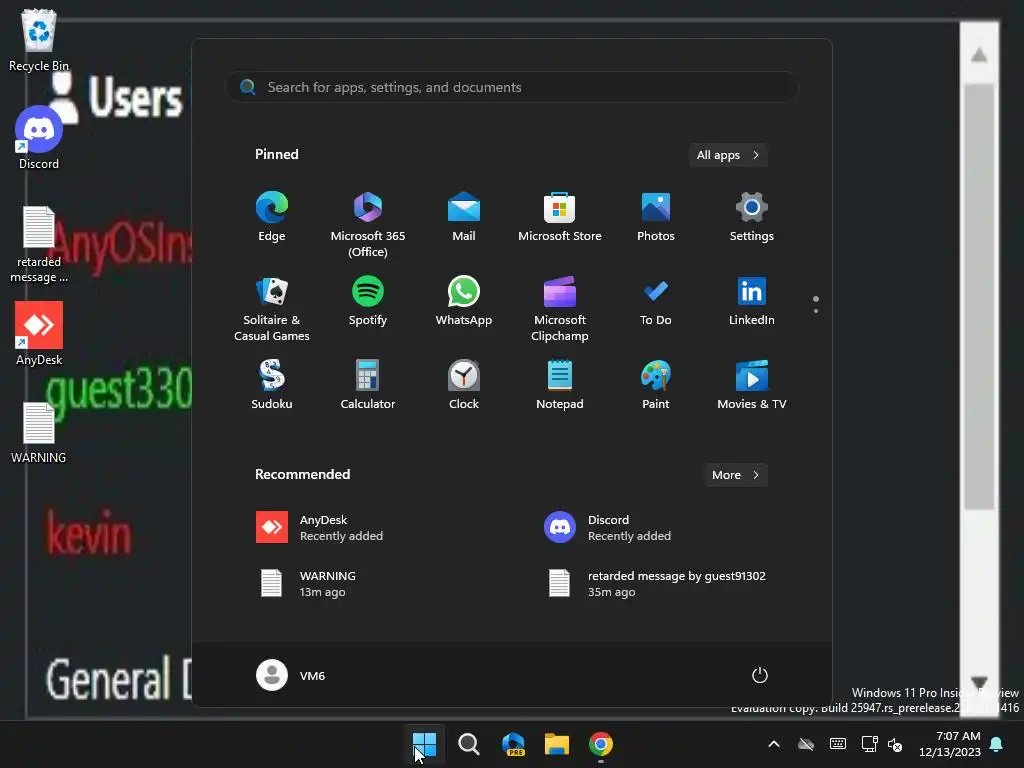The image size is (1024, 768).
Task: Open Edge from pinned apps
Action: pos(272,217)
